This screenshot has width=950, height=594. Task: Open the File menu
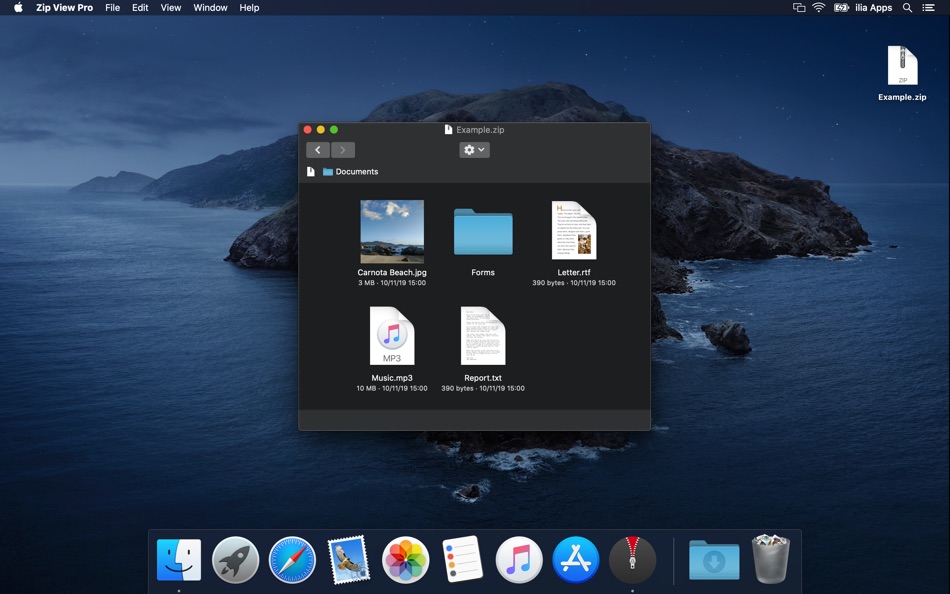pos(113,8)
